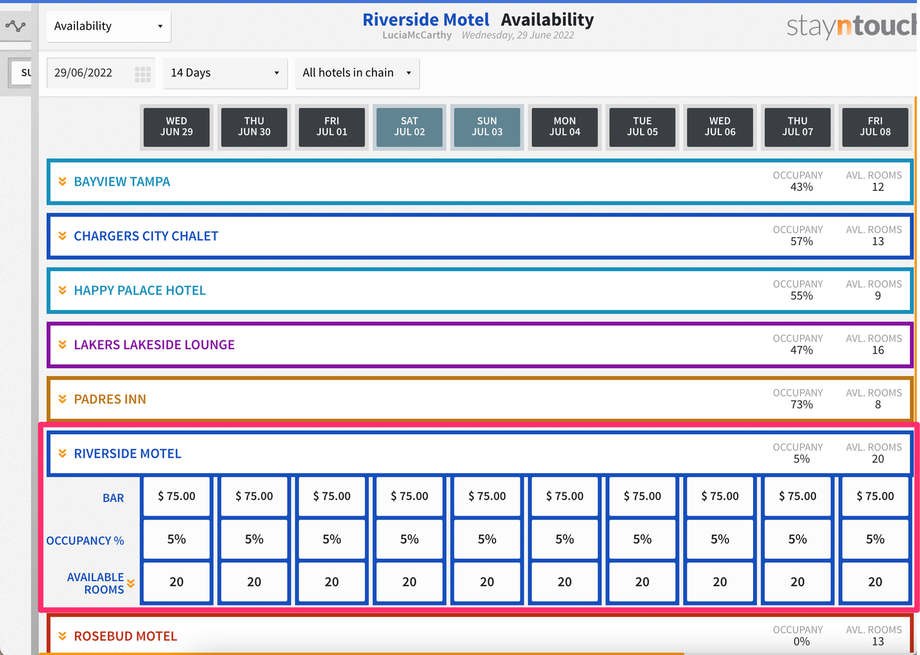920x655 pixels.
Task: Select the SAT JUL 02 date header
Action: pos(410,127)
